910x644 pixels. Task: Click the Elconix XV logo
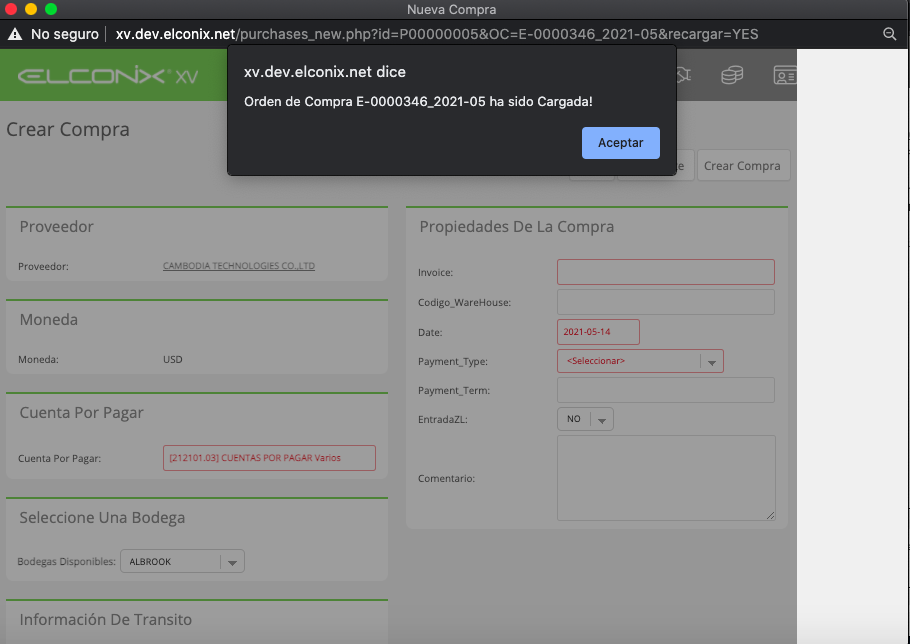tap(108, 76)
